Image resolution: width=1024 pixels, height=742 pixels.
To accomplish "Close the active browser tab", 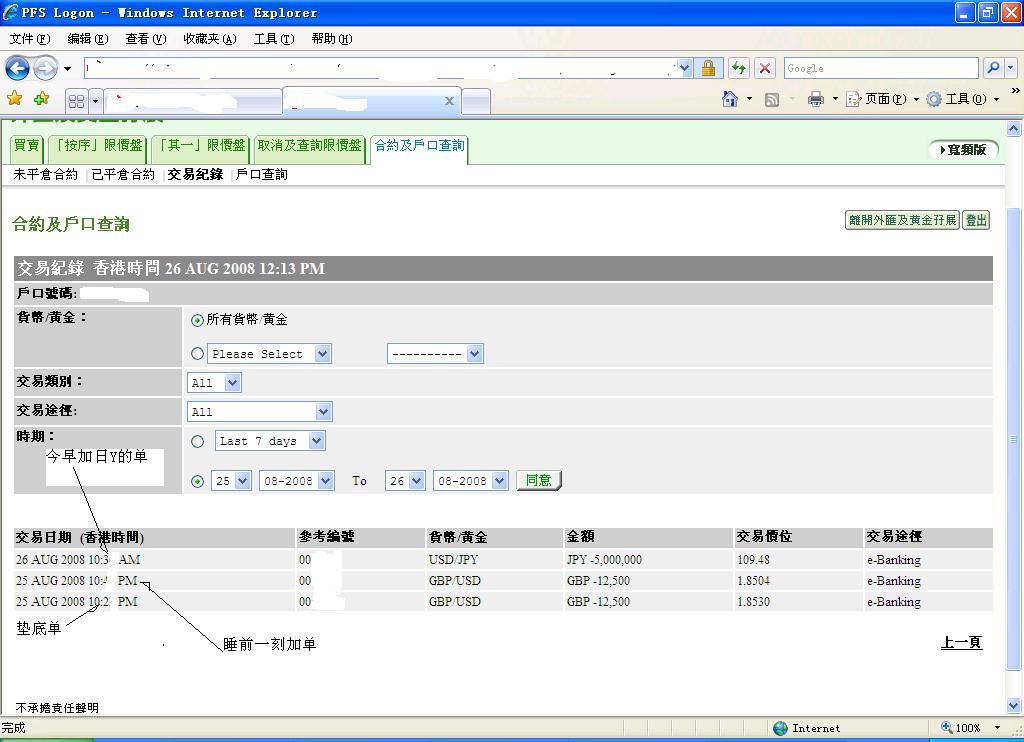I will point(449,101).
